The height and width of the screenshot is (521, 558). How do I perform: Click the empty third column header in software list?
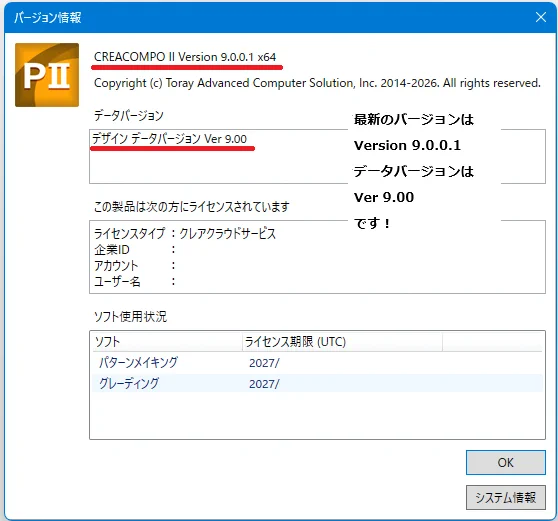[493, 342]
